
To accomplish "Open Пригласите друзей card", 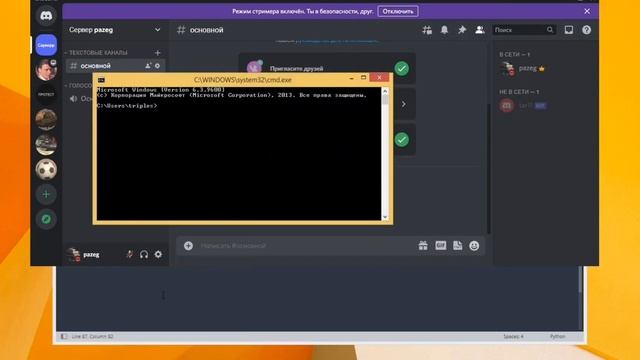I will (x=327, y=69).
